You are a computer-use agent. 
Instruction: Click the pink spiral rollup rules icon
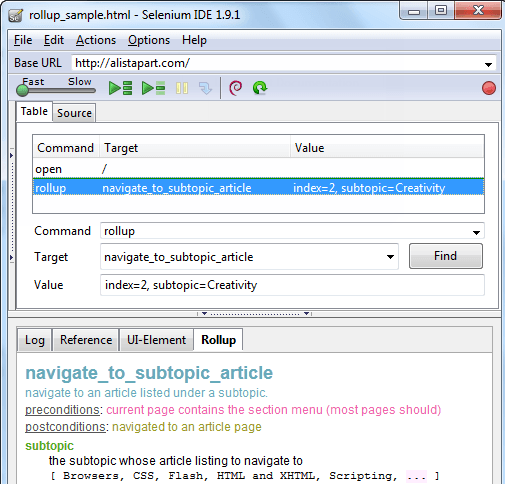(236, 88)
